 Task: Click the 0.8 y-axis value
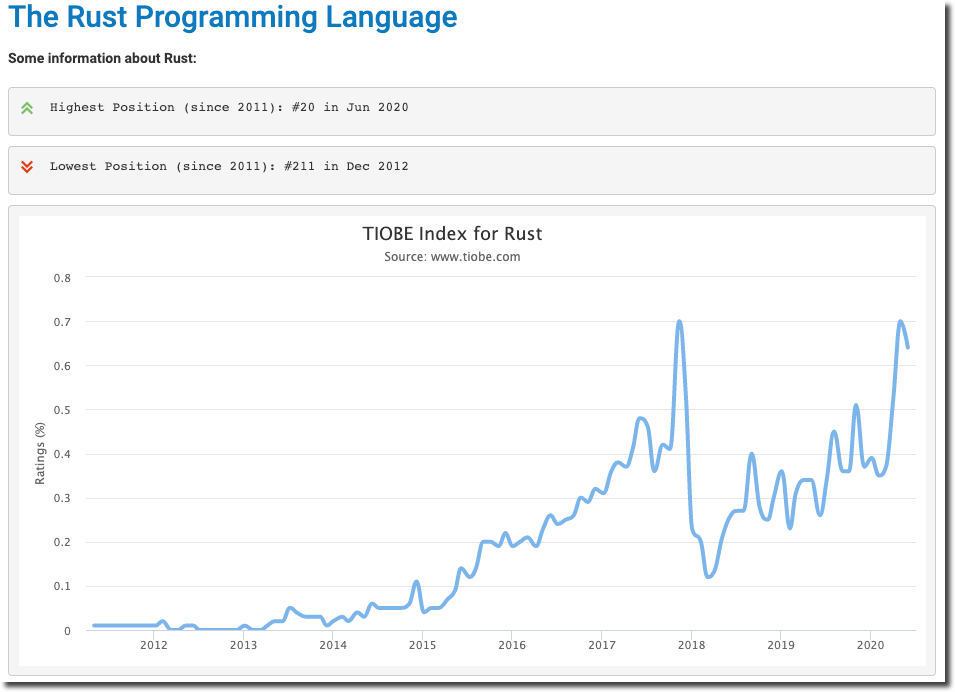tap(62, 278)
